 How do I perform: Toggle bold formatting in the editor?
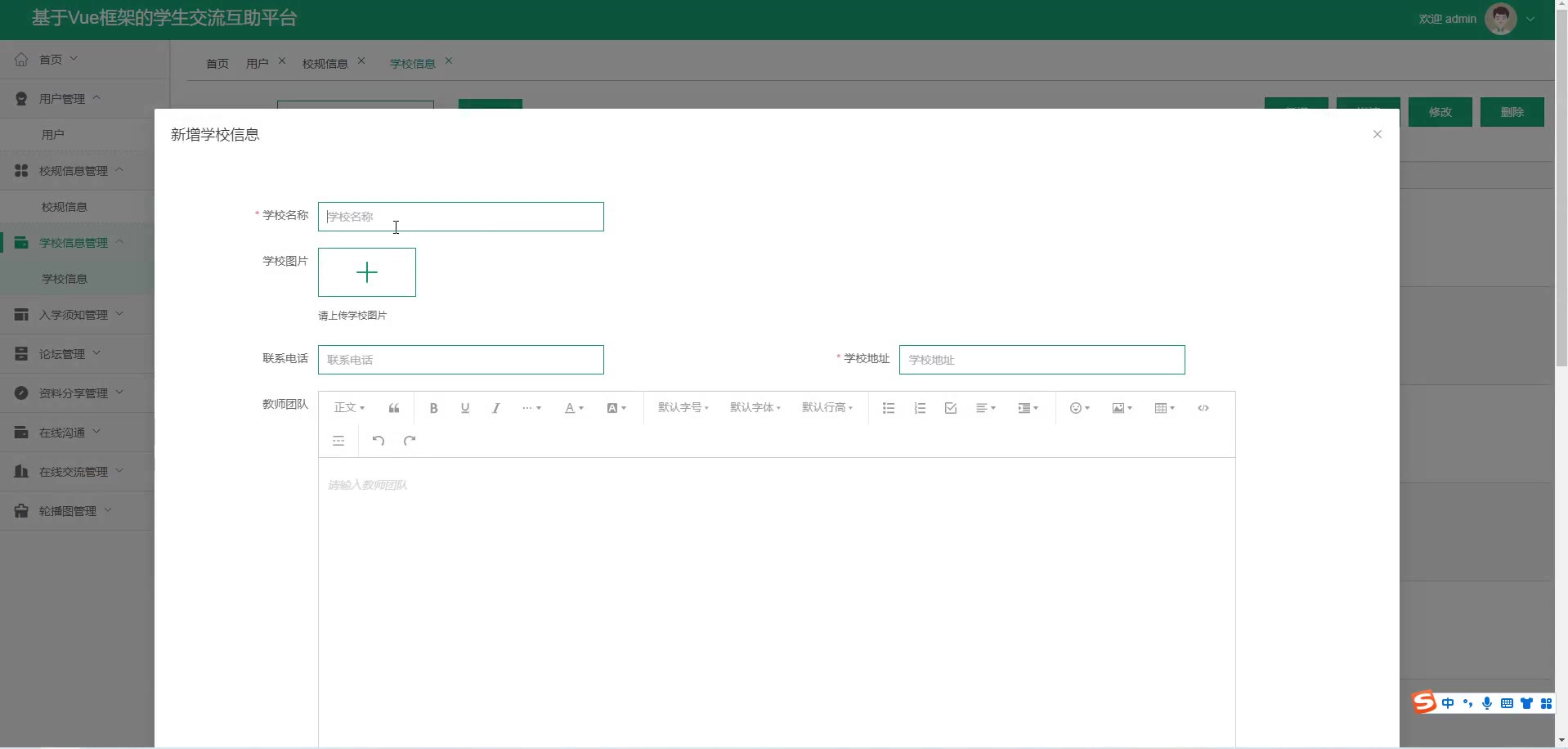(x=433, y=408)
